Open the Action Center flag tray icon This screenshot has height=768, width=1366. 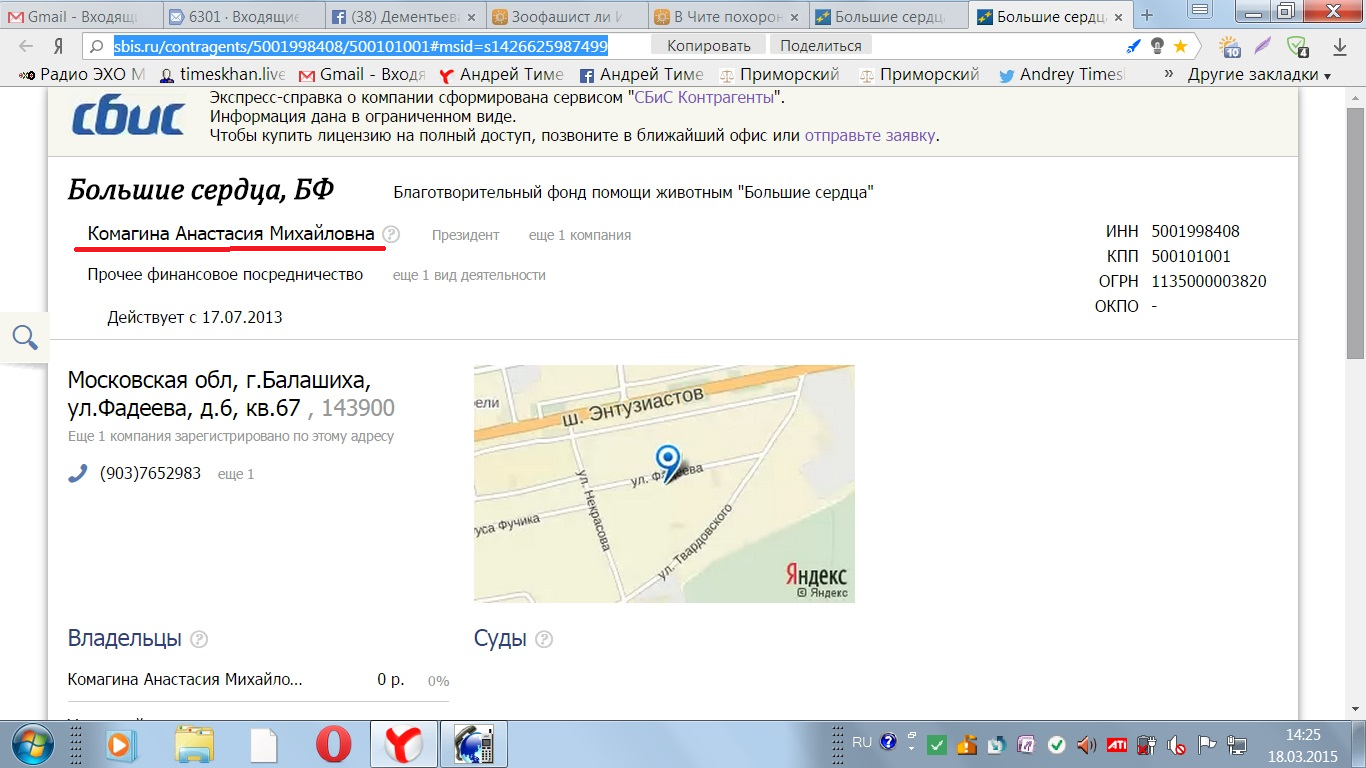point(1207,745)
